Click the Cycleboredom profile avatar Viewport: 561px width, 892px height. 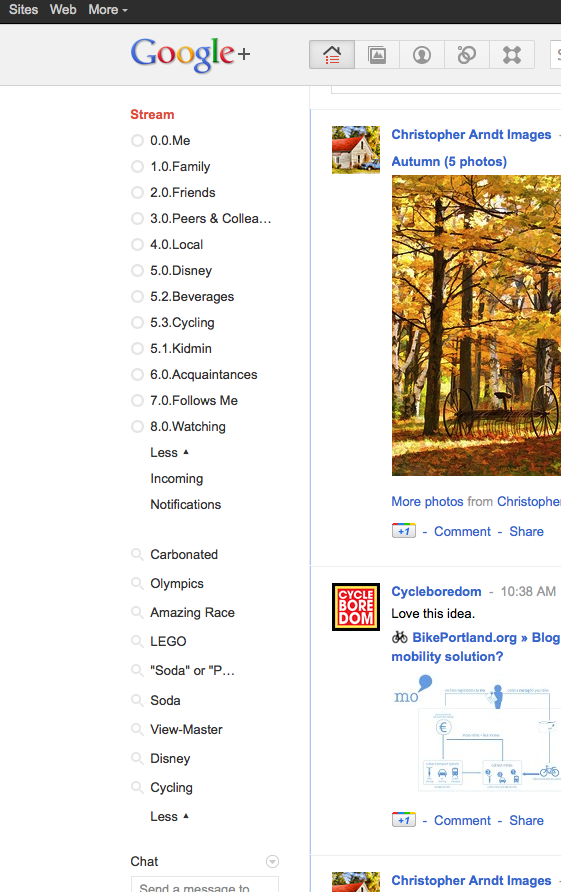[x=356, y=607]
